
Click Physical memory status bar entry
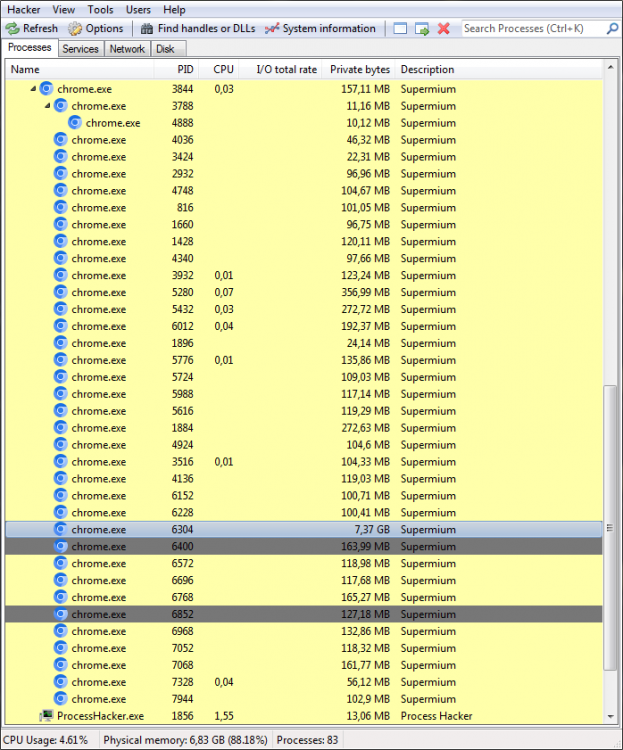[185, 740]
